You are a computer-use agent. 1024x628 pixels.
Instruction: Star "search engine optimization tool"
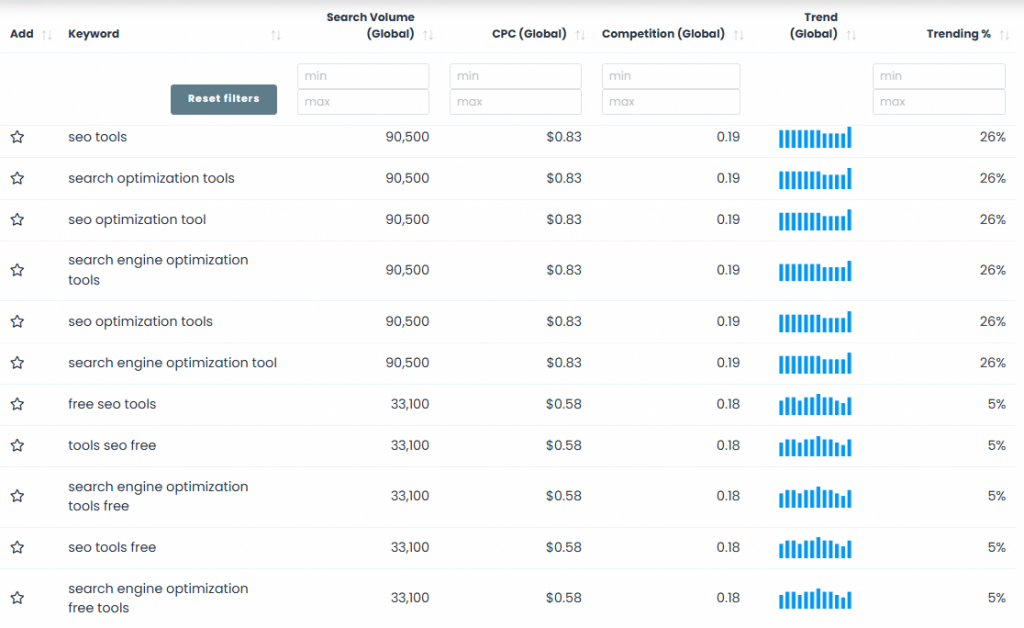point(17,363)
